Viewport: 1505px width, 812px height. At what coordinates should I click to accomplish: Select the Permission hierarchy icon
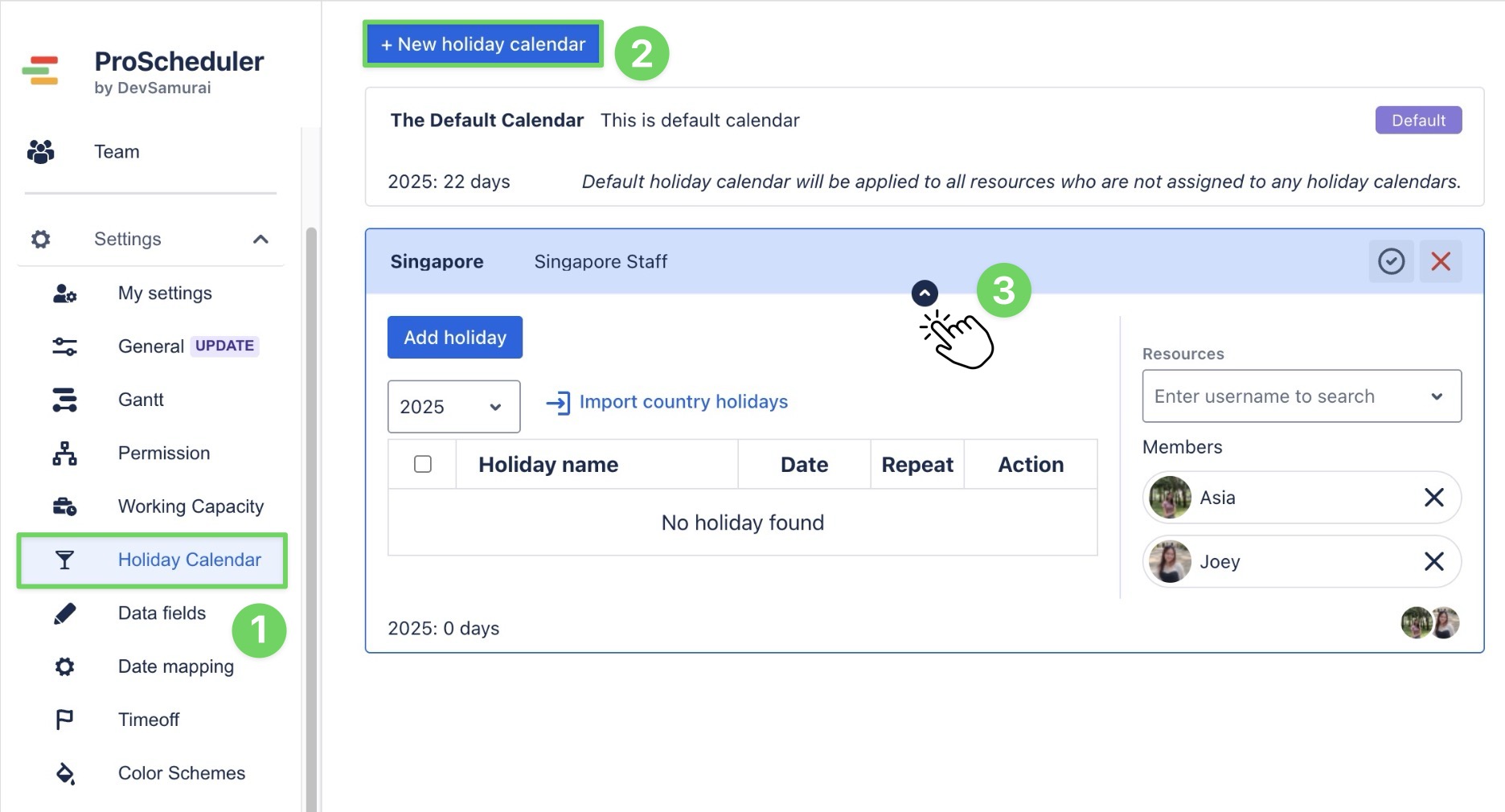64,453
